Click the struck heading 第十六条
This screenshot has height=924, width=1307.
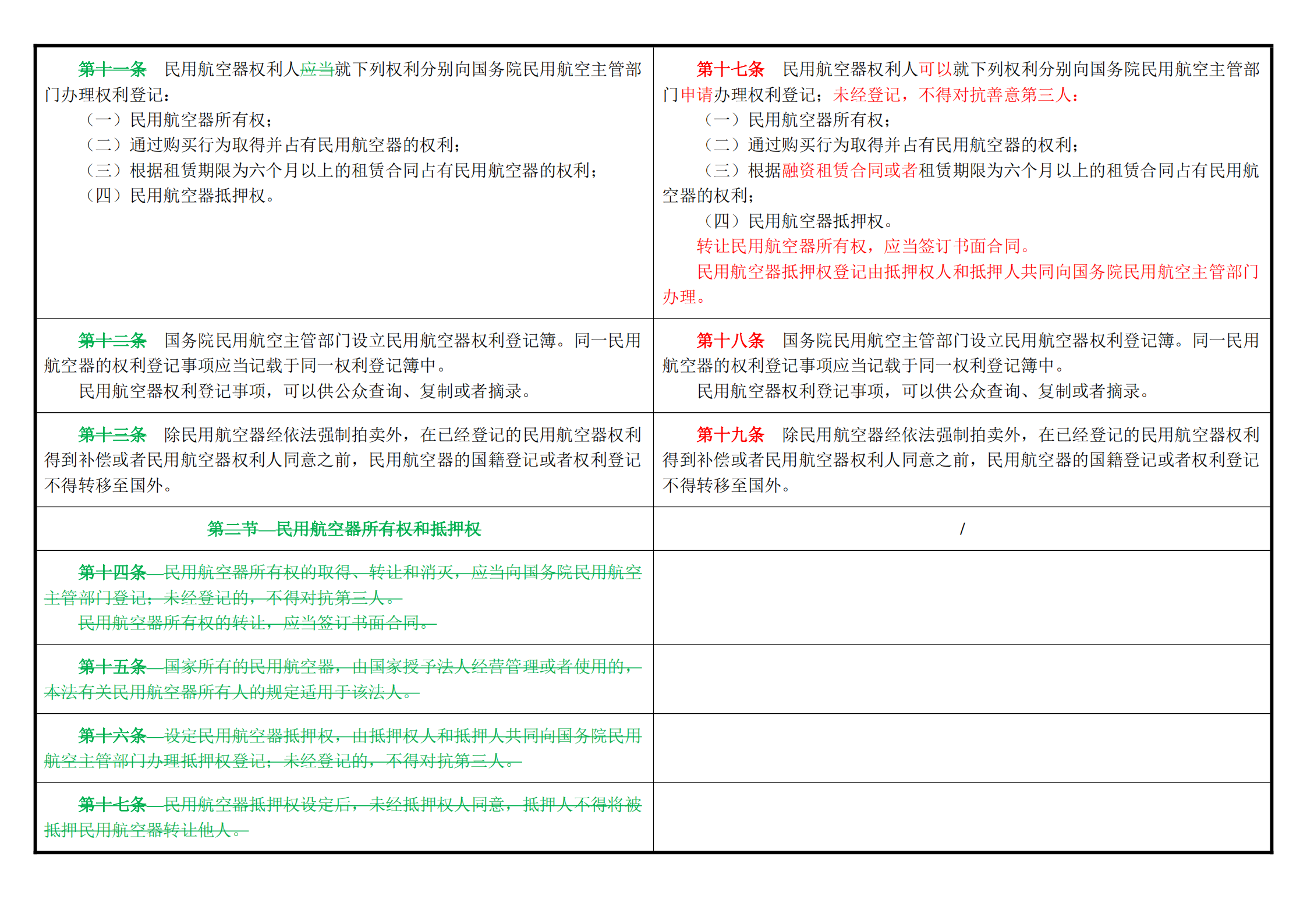[x=112, y=736]
